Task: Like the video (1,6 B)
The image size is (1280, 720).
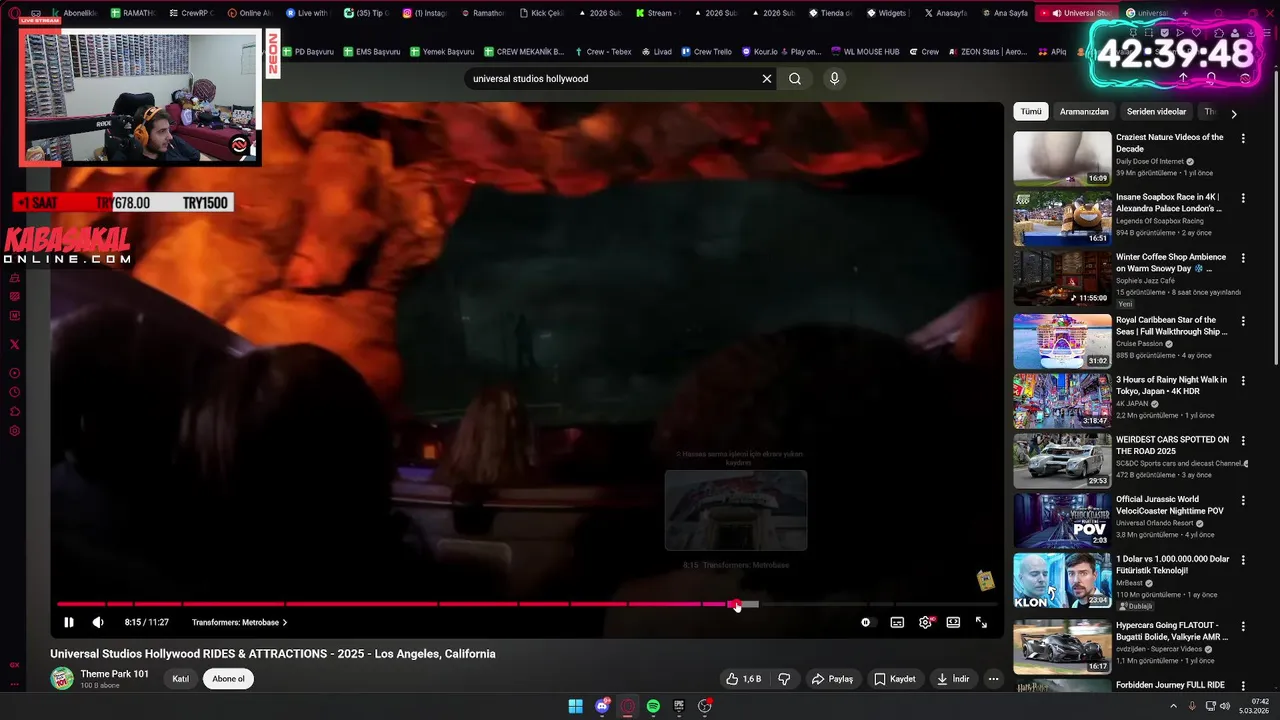Action: click(x=744, y=679)
